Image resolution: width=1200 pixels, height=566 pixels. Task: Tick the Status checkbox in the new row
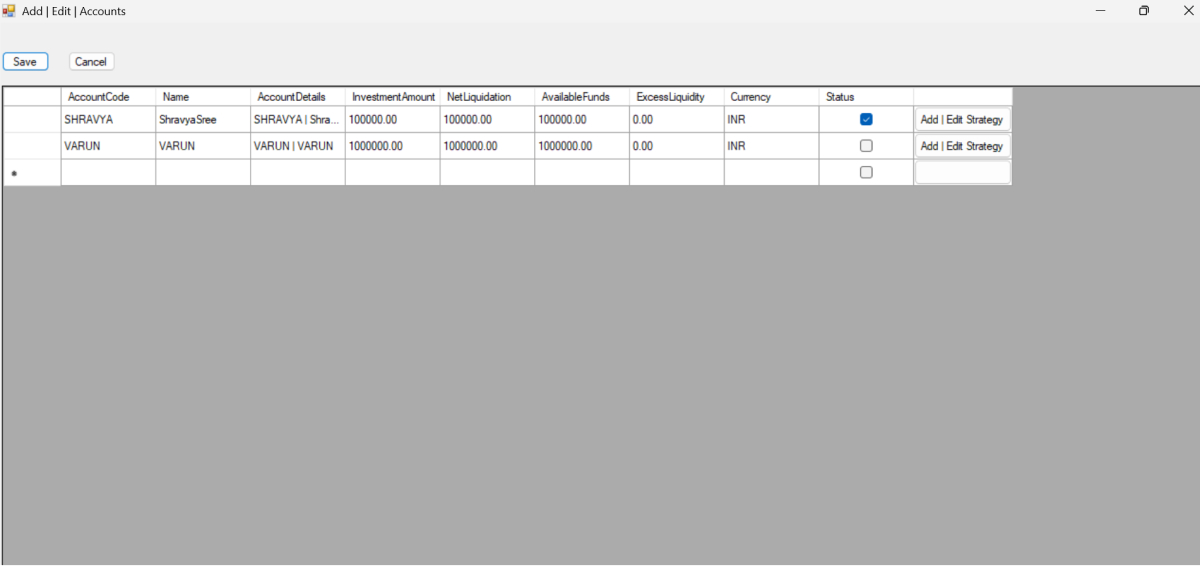866,172
